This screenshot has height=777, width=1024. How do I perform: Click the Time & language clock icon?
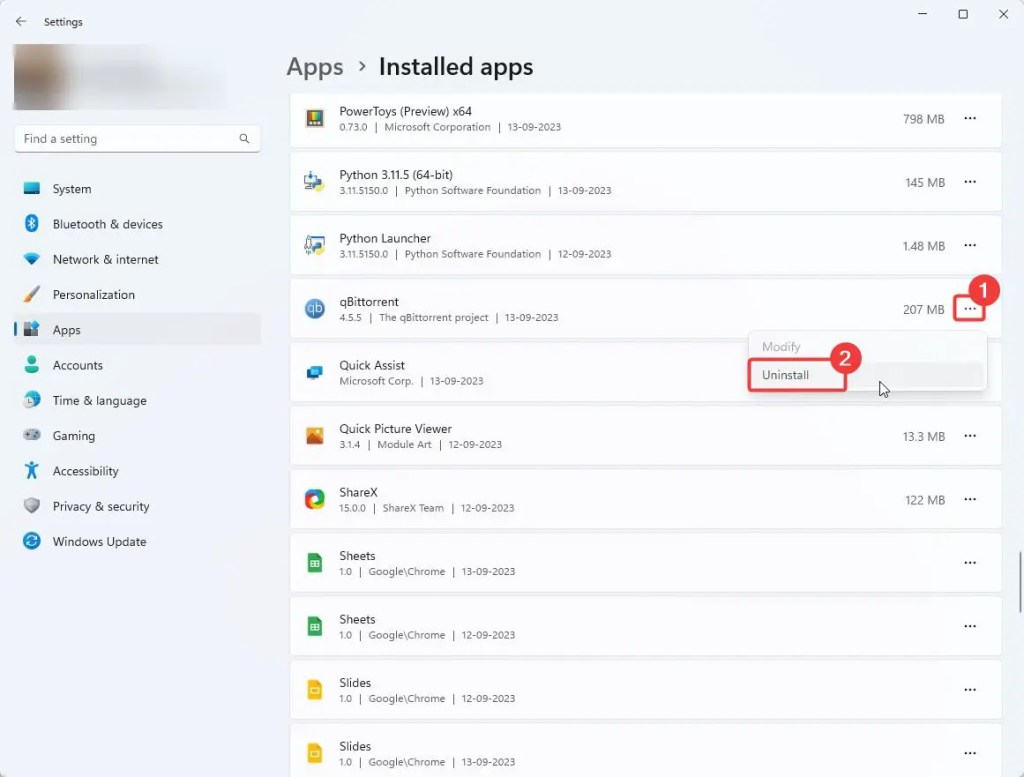[31, 400]
